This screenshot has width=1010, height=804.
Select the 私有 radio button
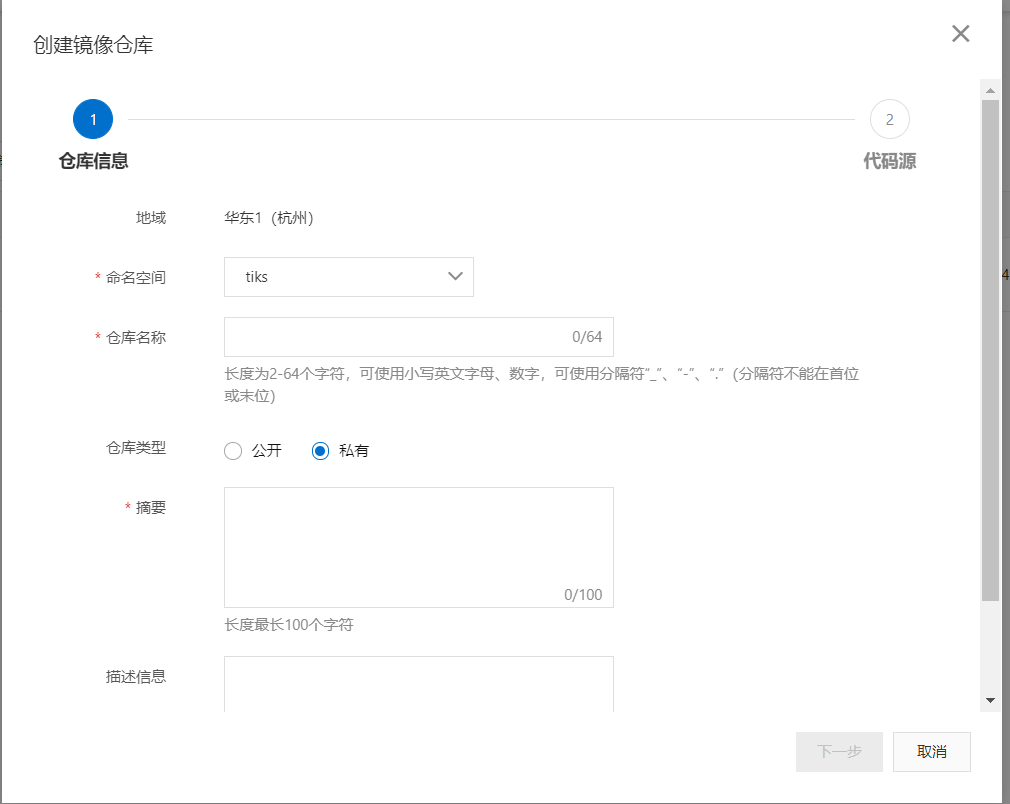(x=320, y=451)
